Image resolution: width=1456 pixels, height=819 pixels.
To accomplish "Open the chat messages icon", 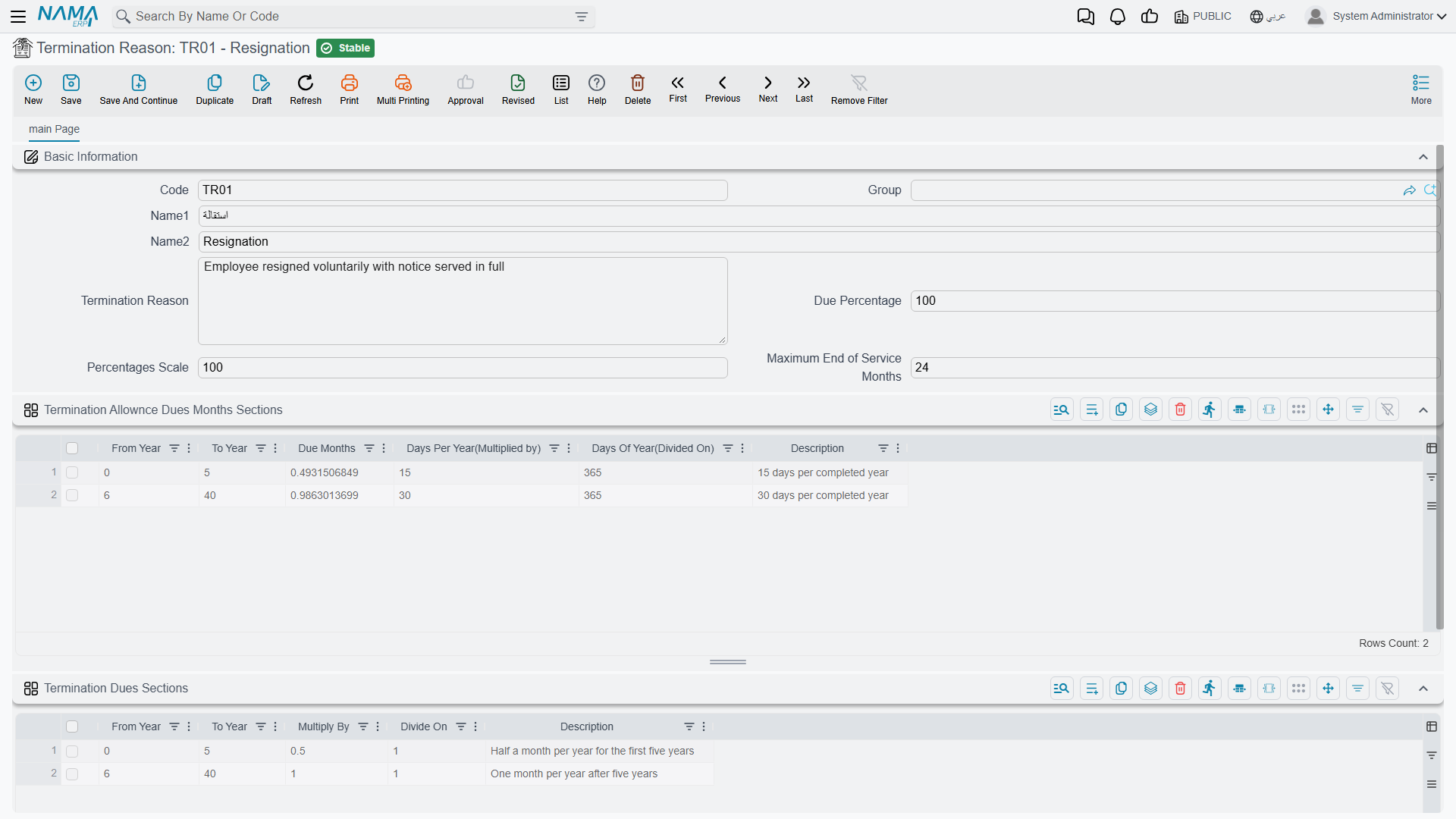I will tap(1086, 17).
